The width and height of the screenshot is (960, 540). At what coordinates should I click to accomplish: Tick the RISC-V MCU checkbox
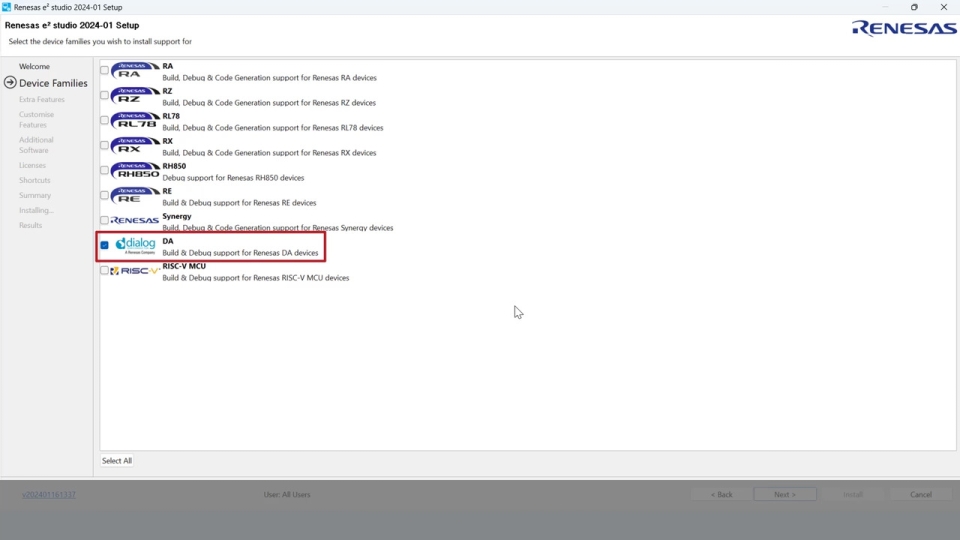[x=104, y=271]
